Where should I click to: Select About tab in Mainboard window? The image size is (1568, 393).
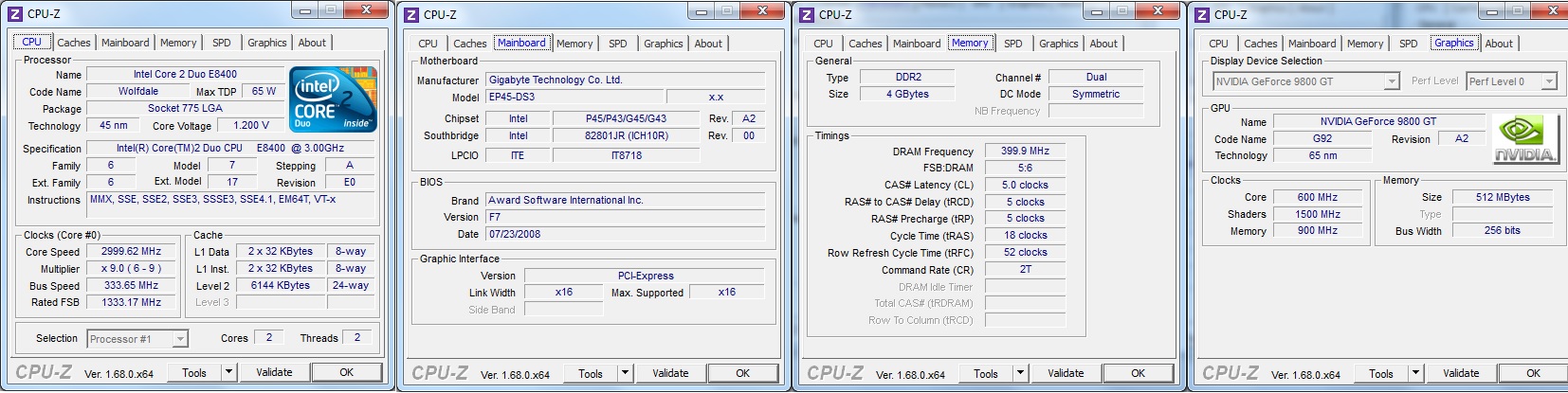pyautogui.click(x=708, y=44)
